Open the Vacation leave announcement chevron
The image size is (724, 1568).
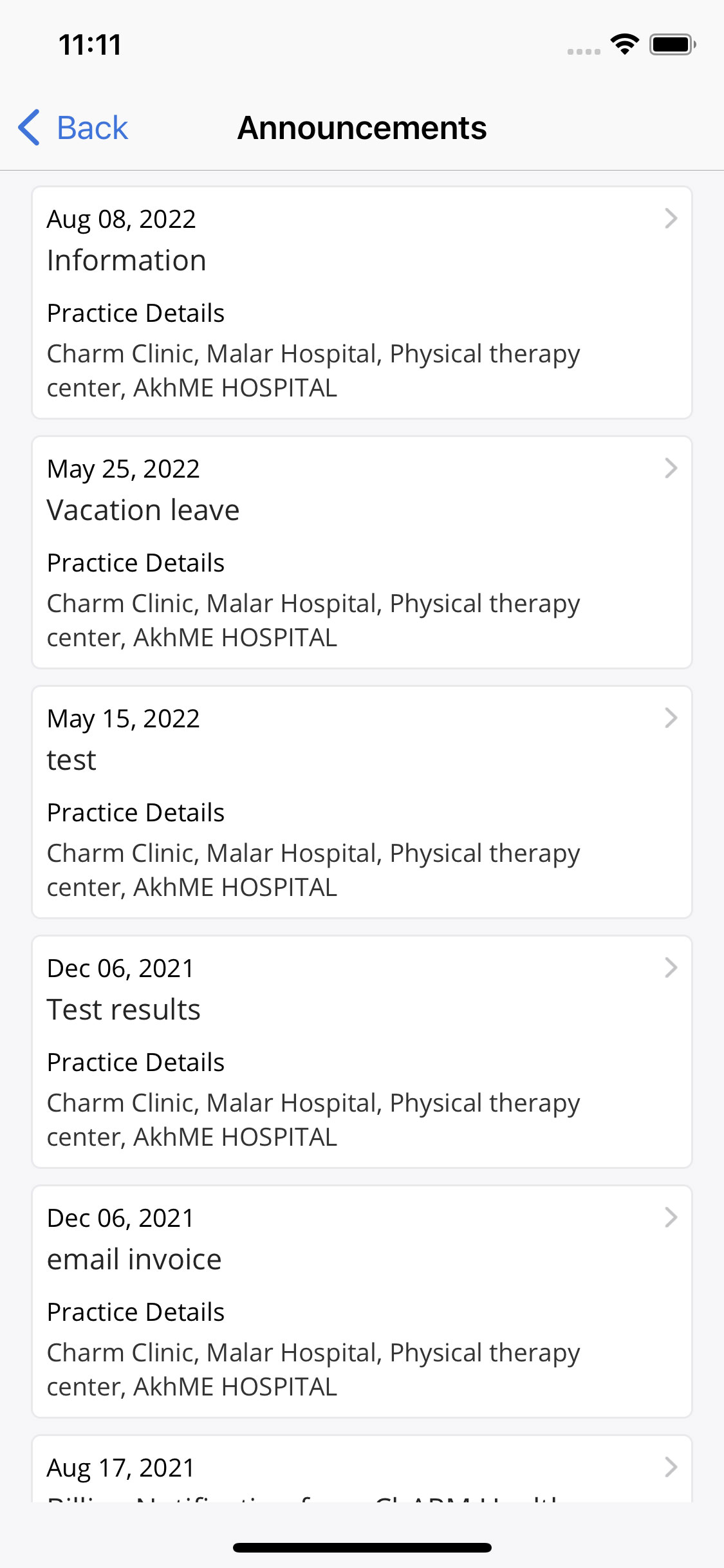tap(671, 469)
